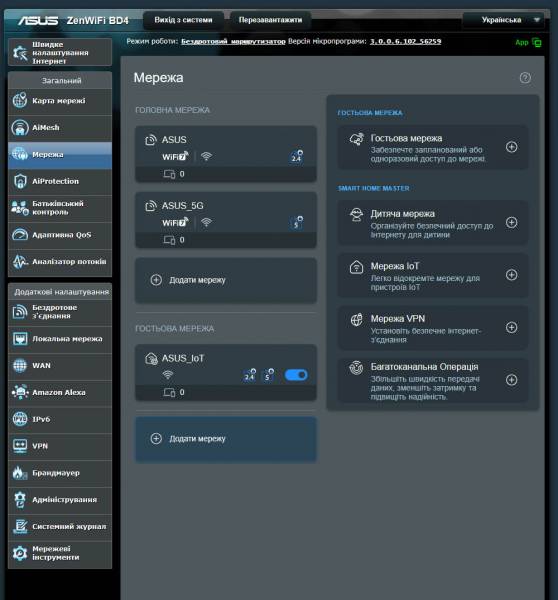Open the Firewall (Брандмауер) flame icon
Viewport: 558px width, 600px height.
(x=20, y=473)
